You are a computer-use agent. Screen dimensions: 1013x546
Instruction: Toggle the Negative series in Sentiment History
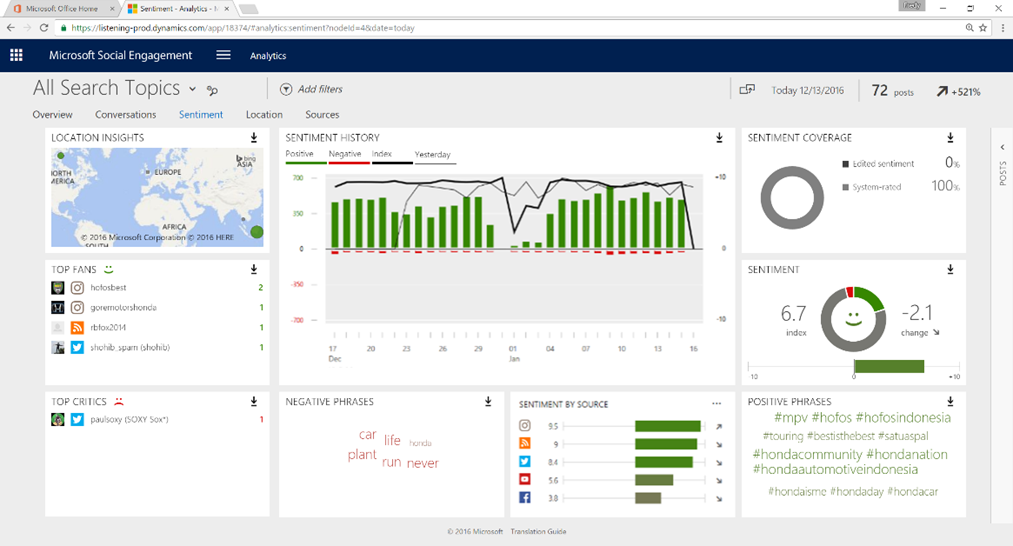point(344,155)
